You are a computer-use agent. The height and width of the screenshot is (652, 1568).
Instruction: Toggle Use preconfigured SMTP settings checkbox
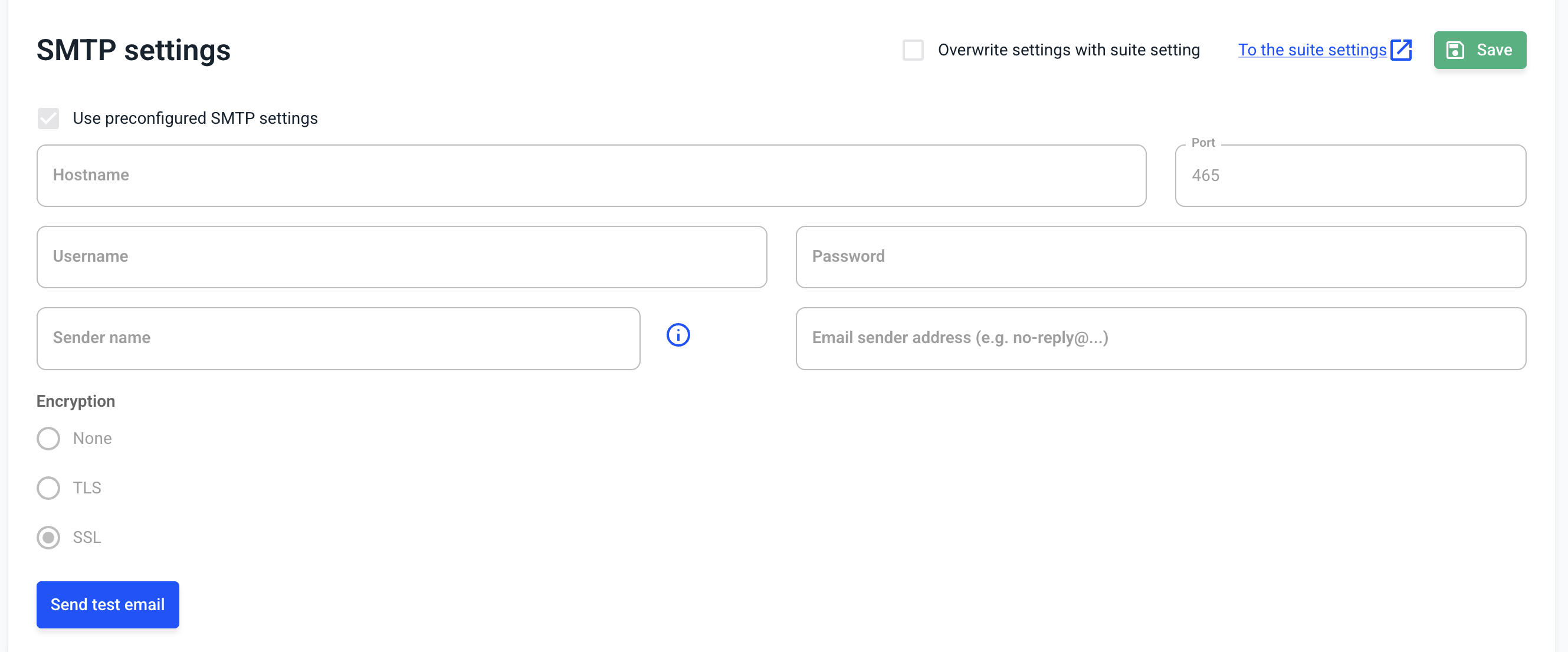click(48, 118)
